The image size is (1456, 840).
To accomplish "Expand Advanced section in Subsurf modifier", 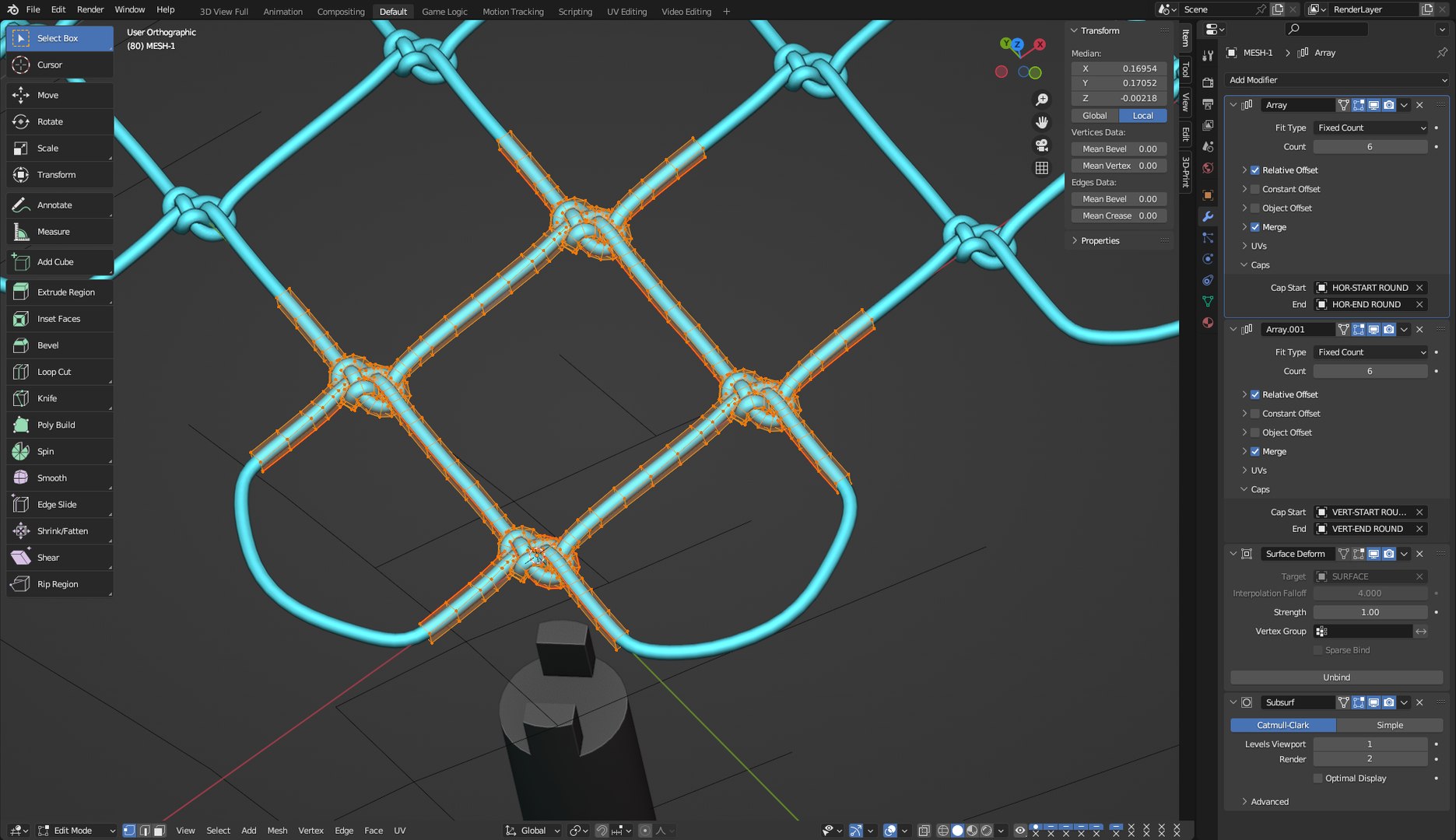I will pos(1244,801).
